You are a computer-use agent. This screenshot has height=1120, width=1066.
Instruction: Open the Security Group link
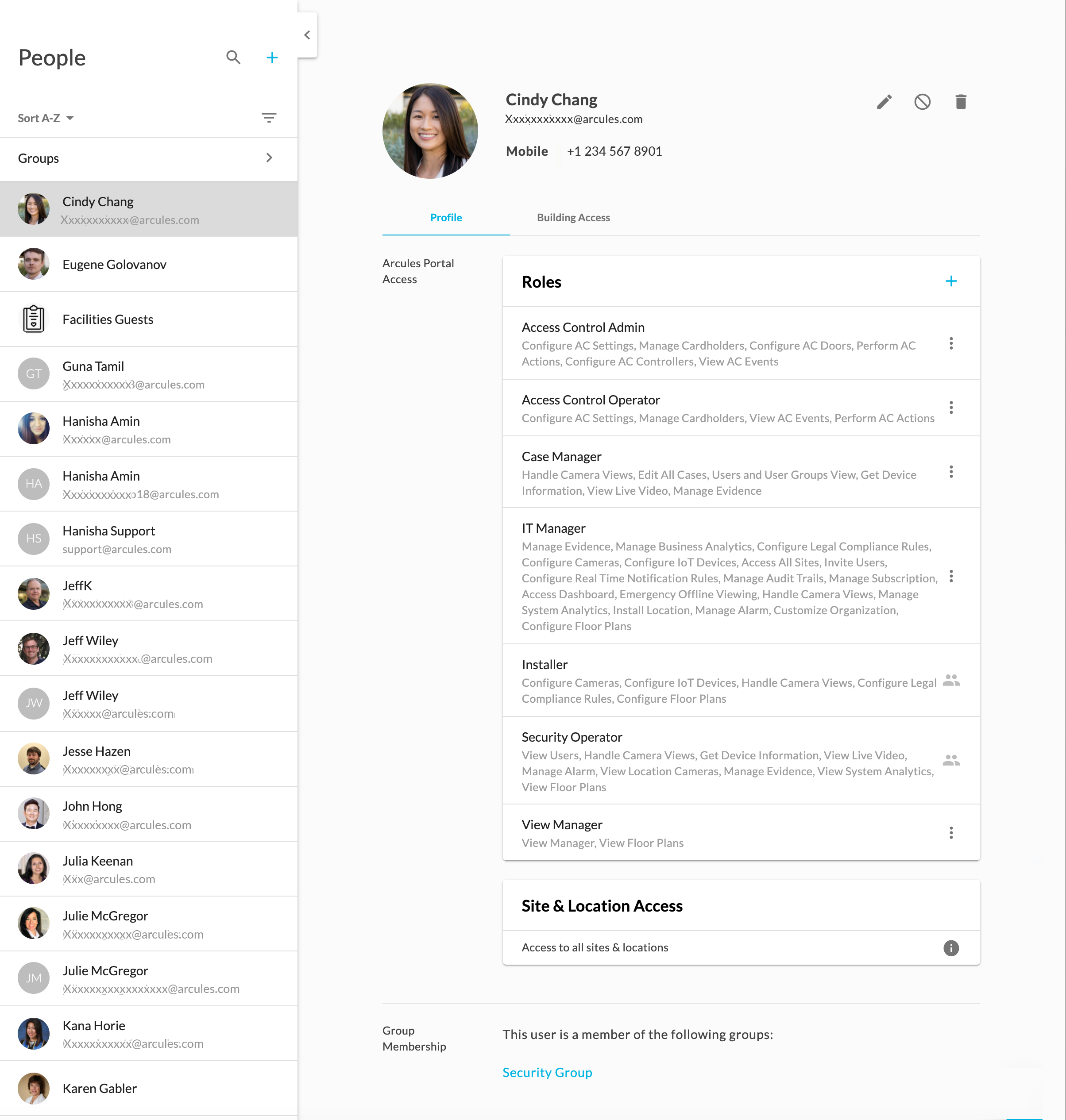(547, 1072)
